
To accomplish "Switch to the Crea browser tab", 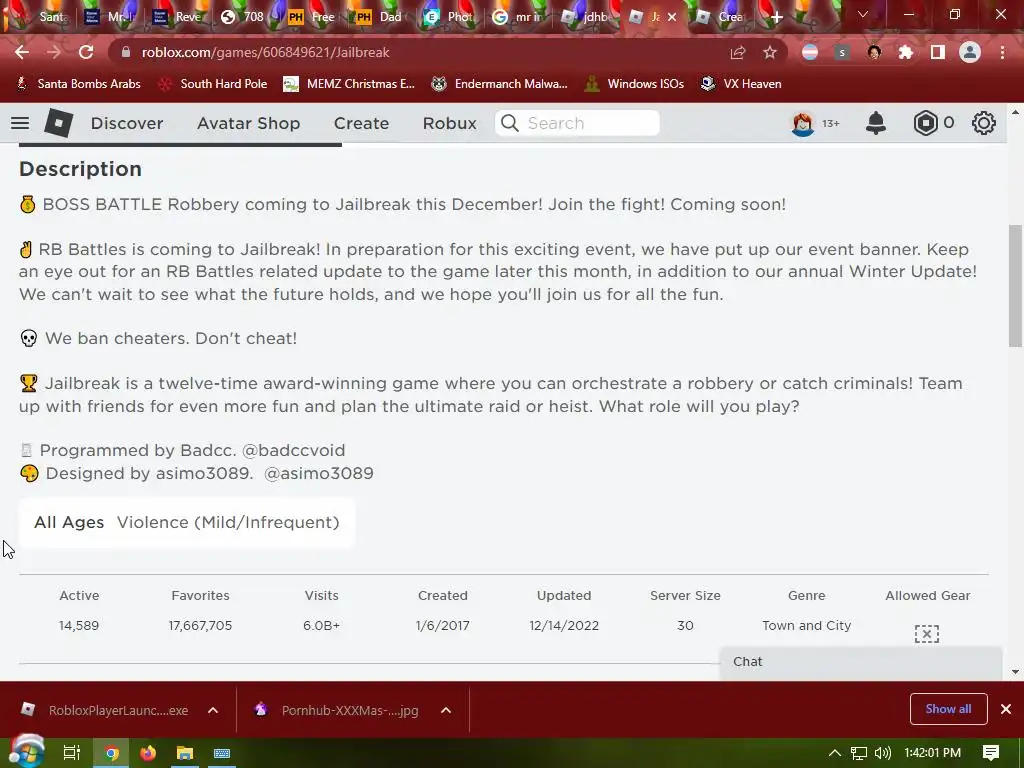I will [x=720, y=17].
